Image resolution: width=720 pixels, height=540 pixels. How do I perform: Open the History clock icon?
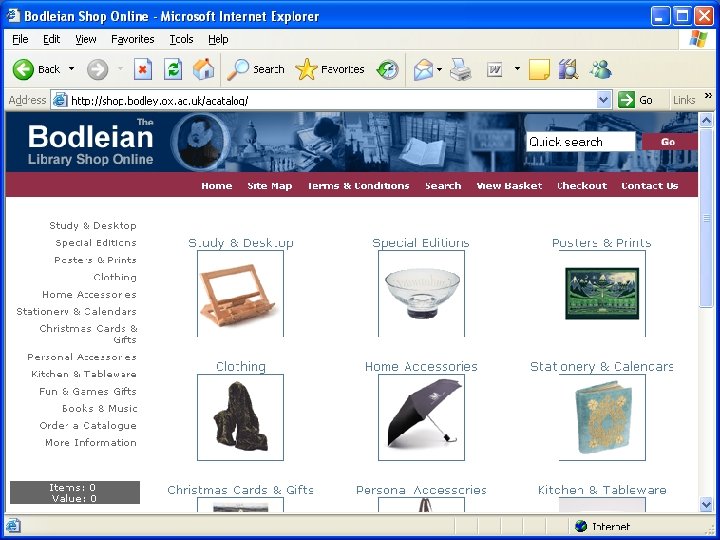pyautogui.click(x=387, y=70)
